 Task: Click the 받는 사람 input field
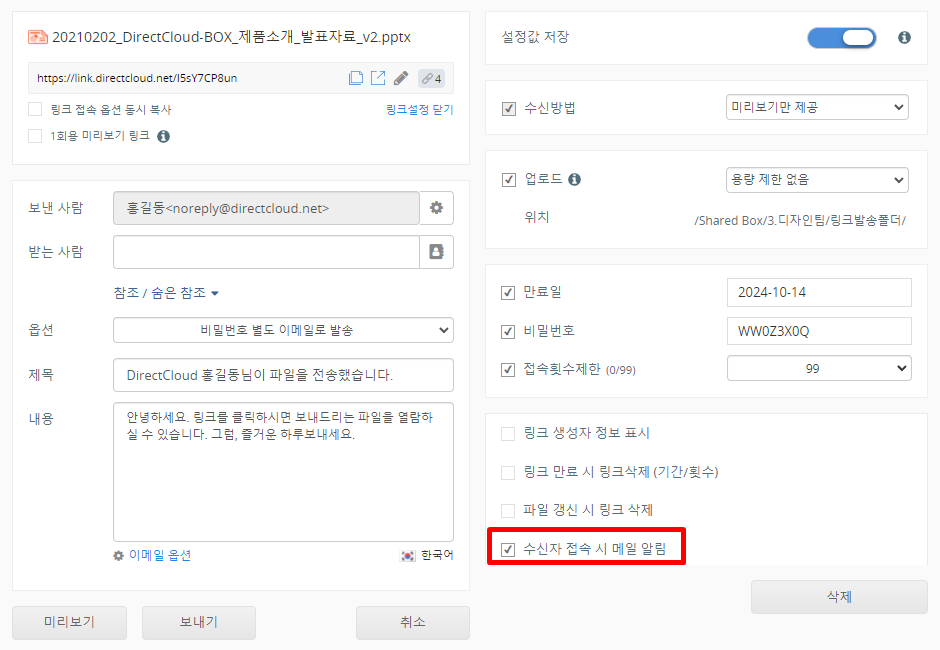tap(266, 252)
